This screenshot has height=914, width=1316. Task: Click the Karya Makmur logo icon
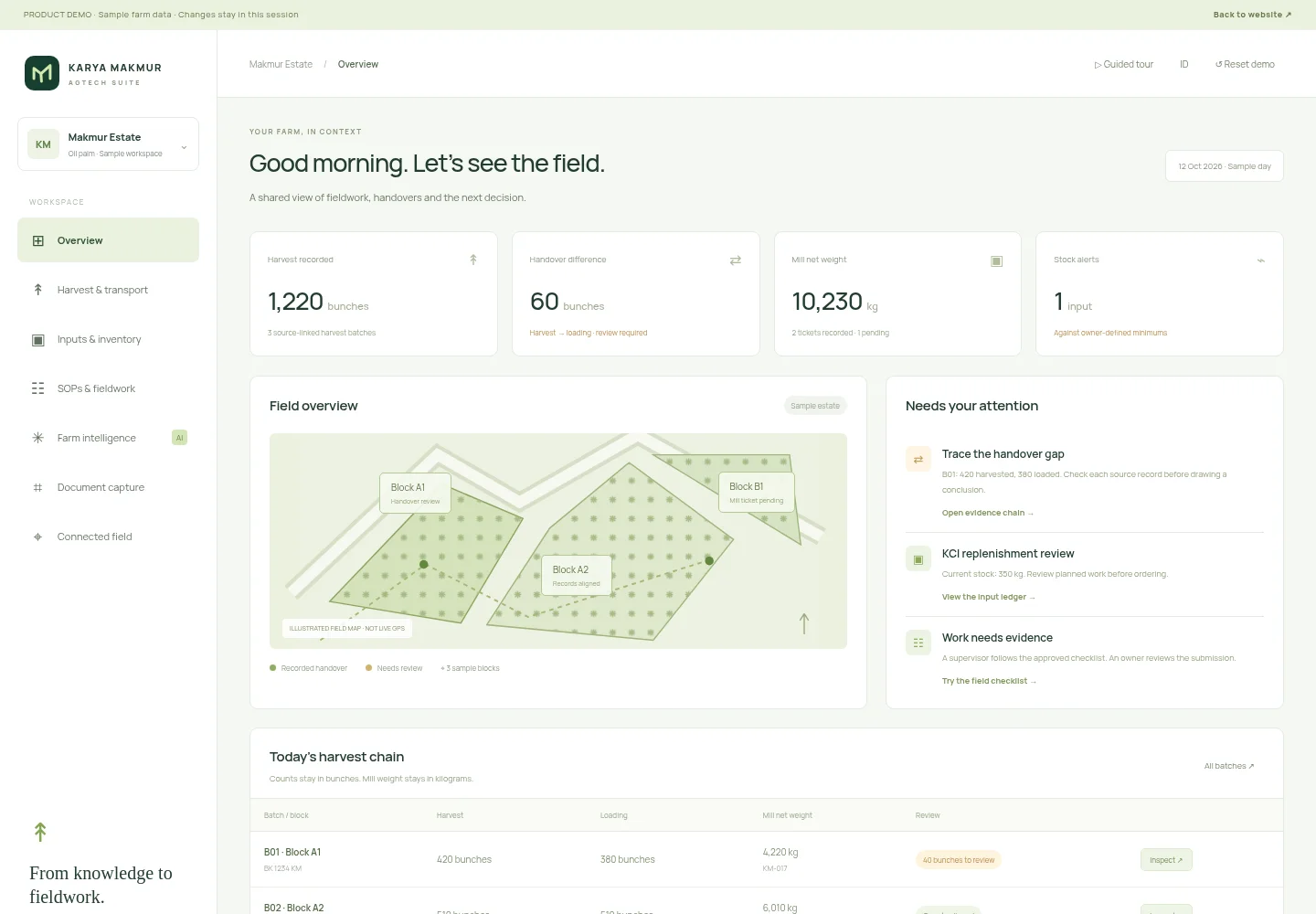pyautogui.click(x=42, y=73)
